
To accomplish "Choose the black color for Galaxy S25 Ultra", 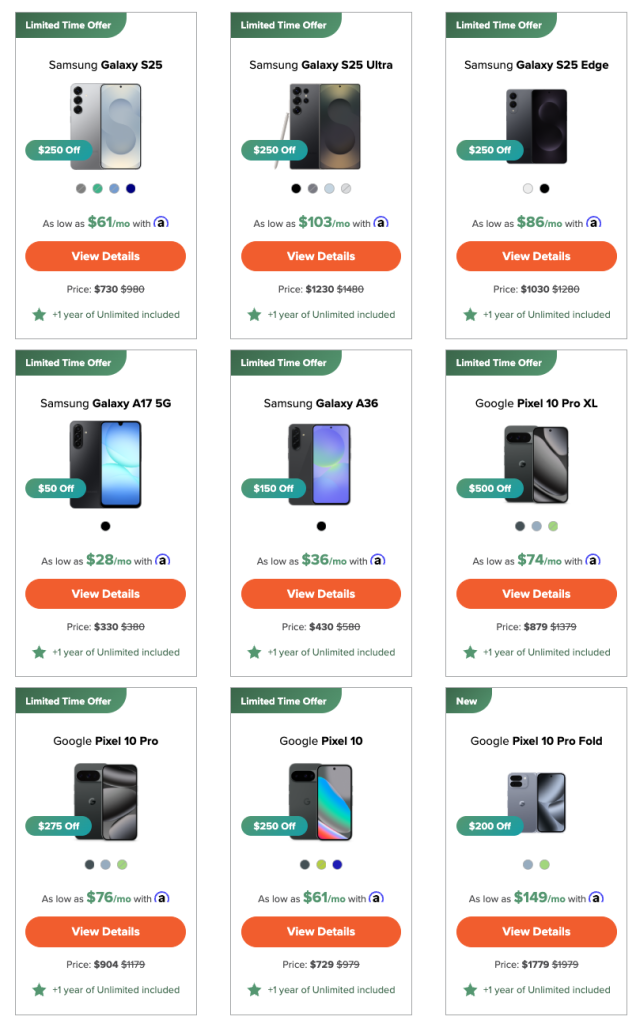I will tap(296, 188).
